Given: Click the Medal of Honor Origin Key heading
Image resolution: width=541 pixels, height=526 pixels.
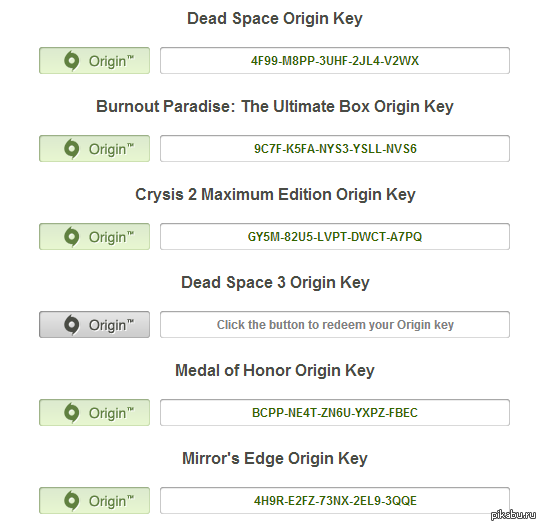Looking at the screenshot, I should [275, 371].
